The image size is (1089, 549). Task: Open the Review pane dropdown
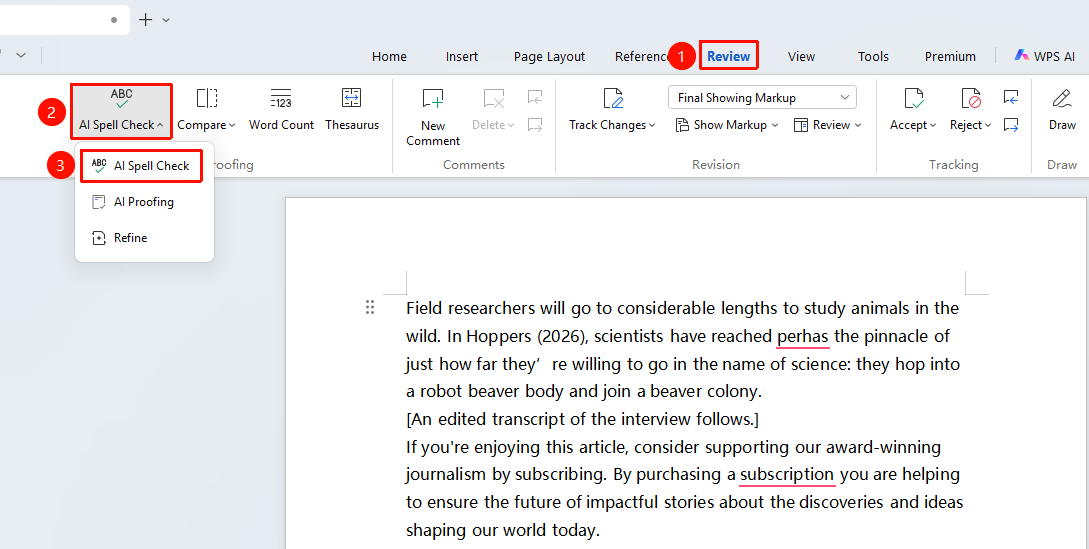tap(827, 125)
